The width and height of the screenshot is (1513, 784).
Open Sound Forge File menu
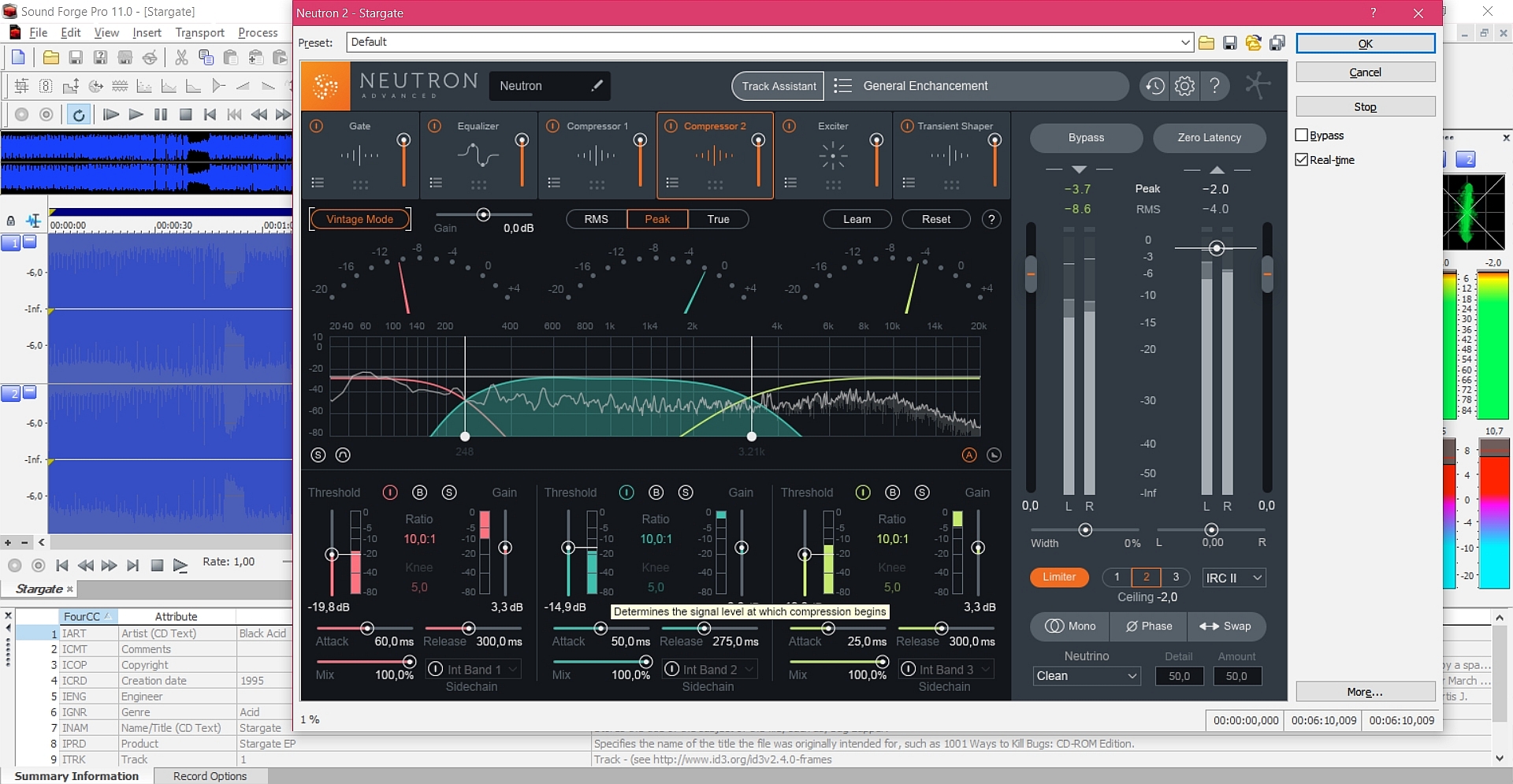38,33
